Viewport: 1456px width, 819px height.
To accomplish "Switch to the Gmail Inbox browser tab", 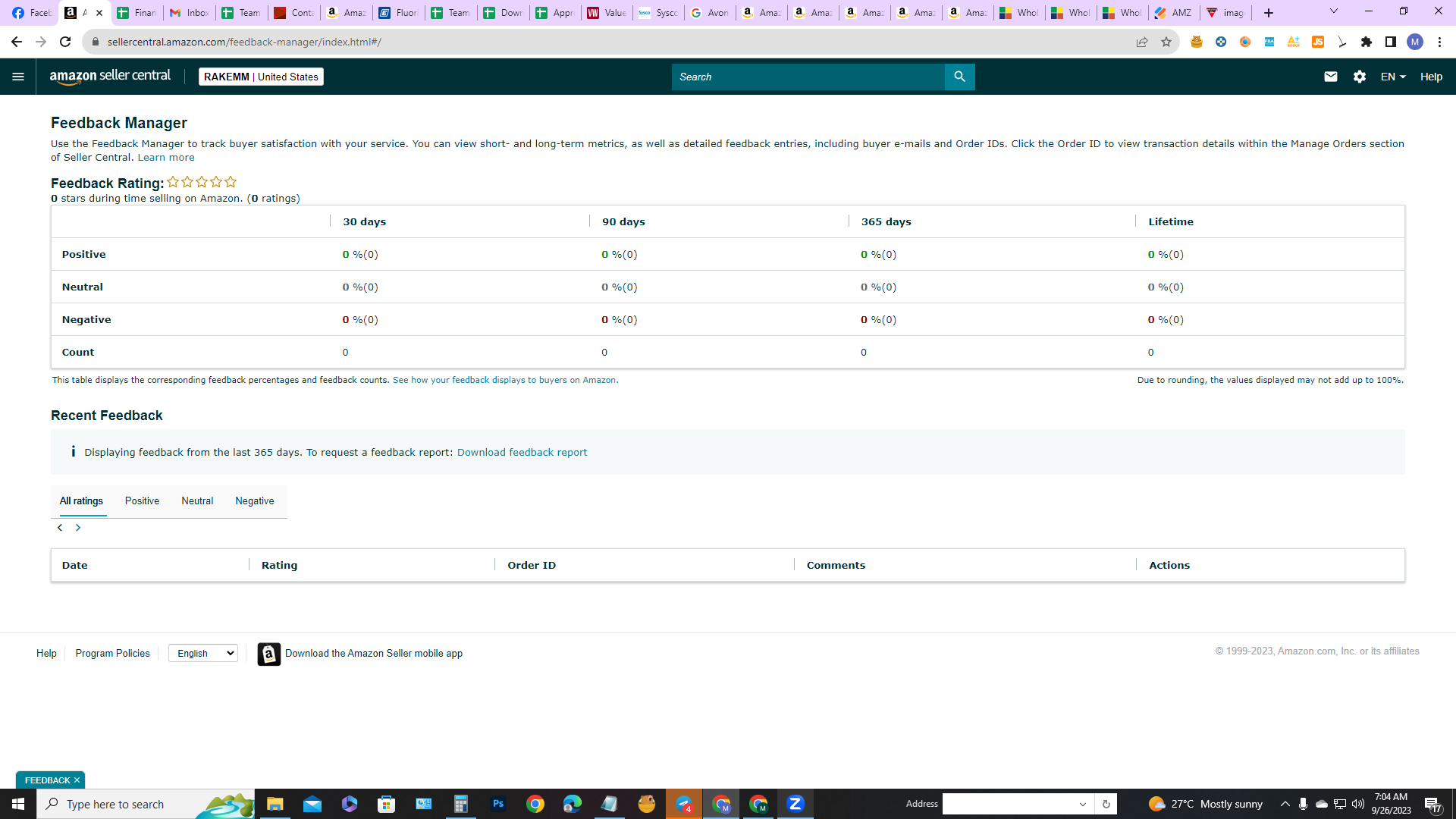I will click(190, 13).
